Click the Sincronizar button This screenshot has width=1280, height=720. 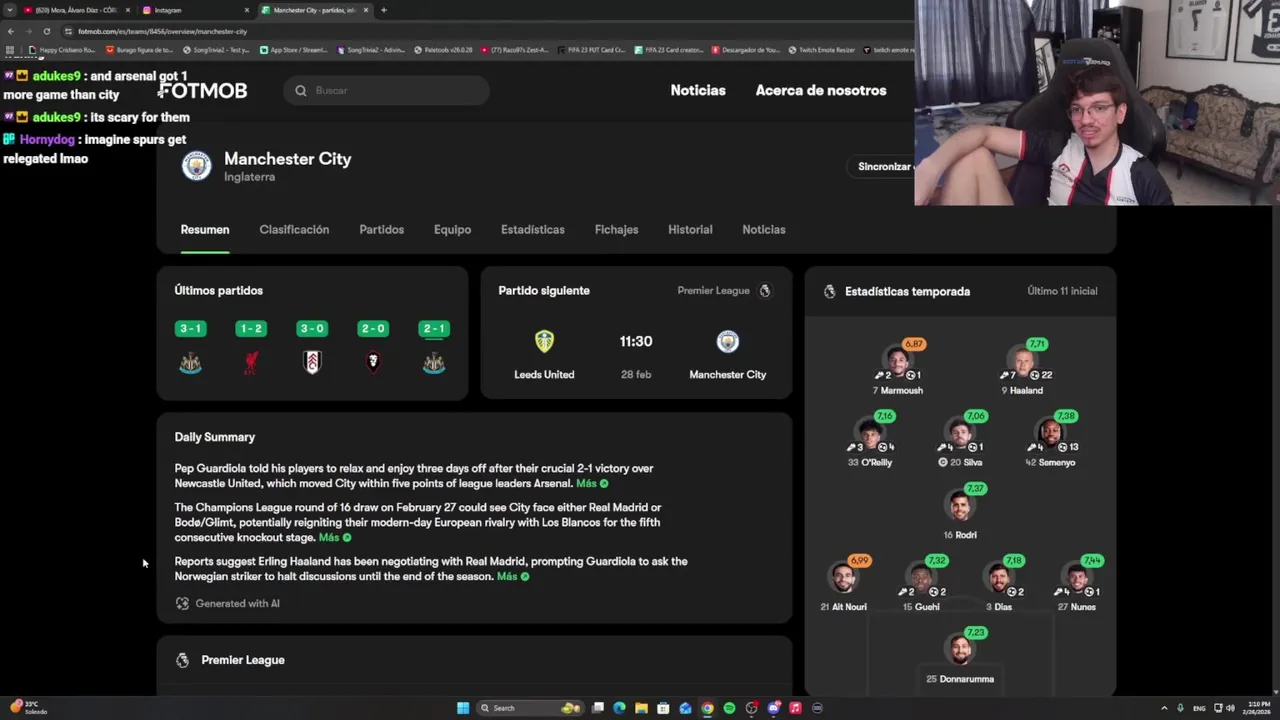coord(881,167)
